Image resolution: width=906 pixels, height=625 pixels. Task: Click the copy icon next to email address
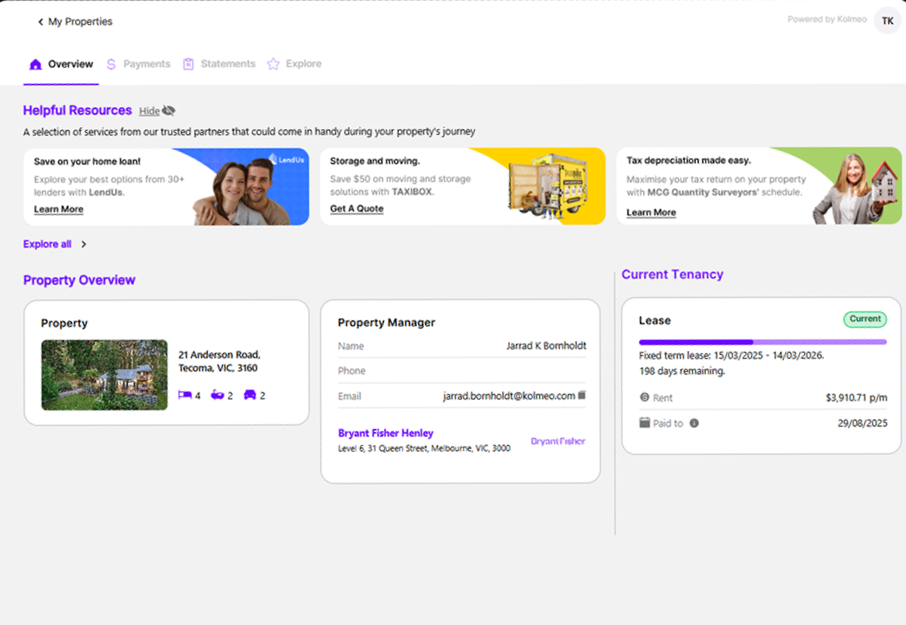pyautogui.click(x=582, y=395)
